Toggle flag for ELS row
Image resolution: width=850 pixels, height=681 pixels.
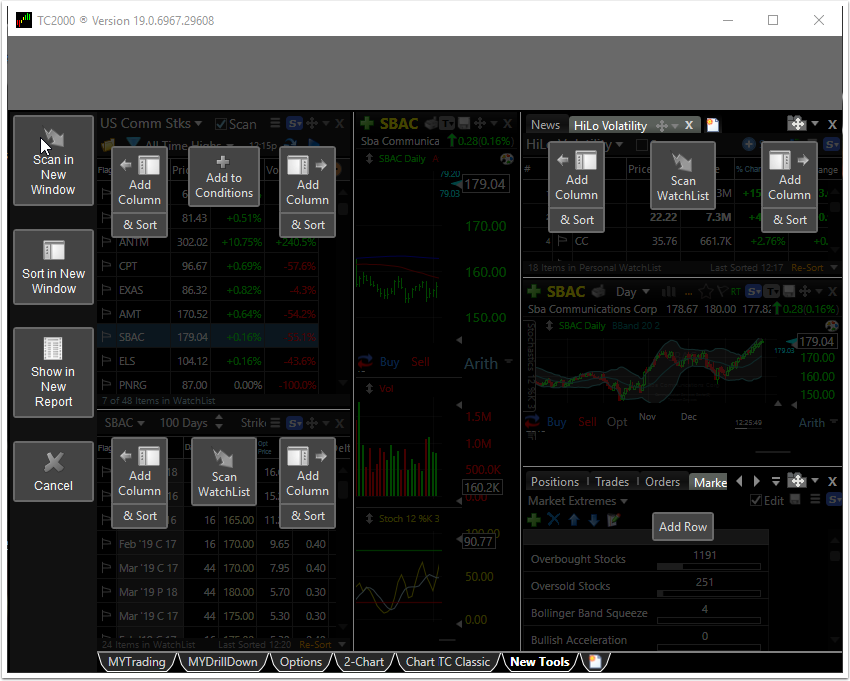tap(106, 361)
